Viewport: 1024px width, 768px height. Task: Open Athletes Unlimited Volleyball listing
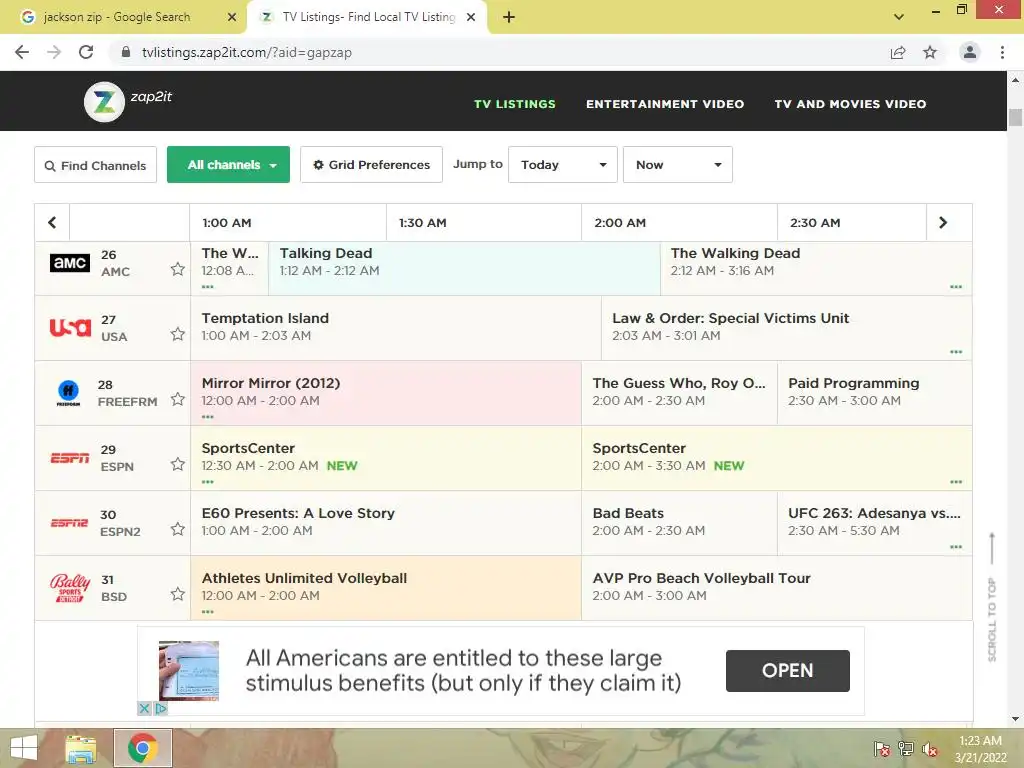tap(386, 588)
